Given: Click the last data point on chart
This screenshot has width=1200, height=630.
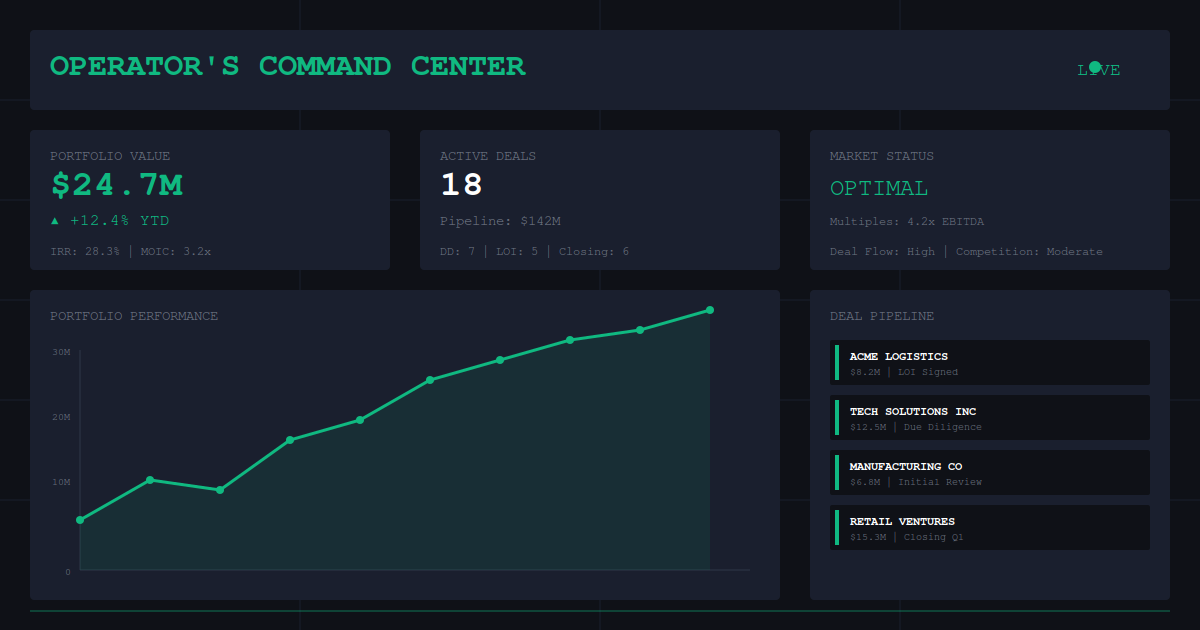Looking at the screenshot, I should click(710, 310).
